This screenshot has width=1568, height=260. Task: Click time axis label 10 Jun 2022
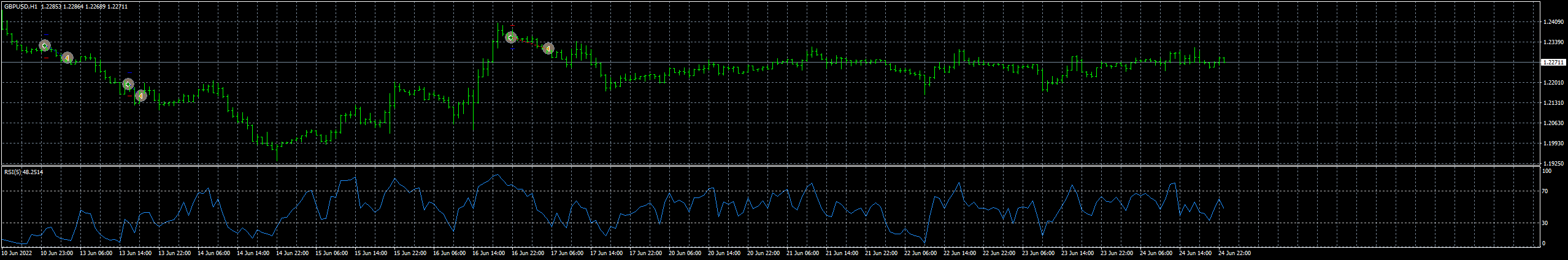pyautogui.click(x=17, y=253)
